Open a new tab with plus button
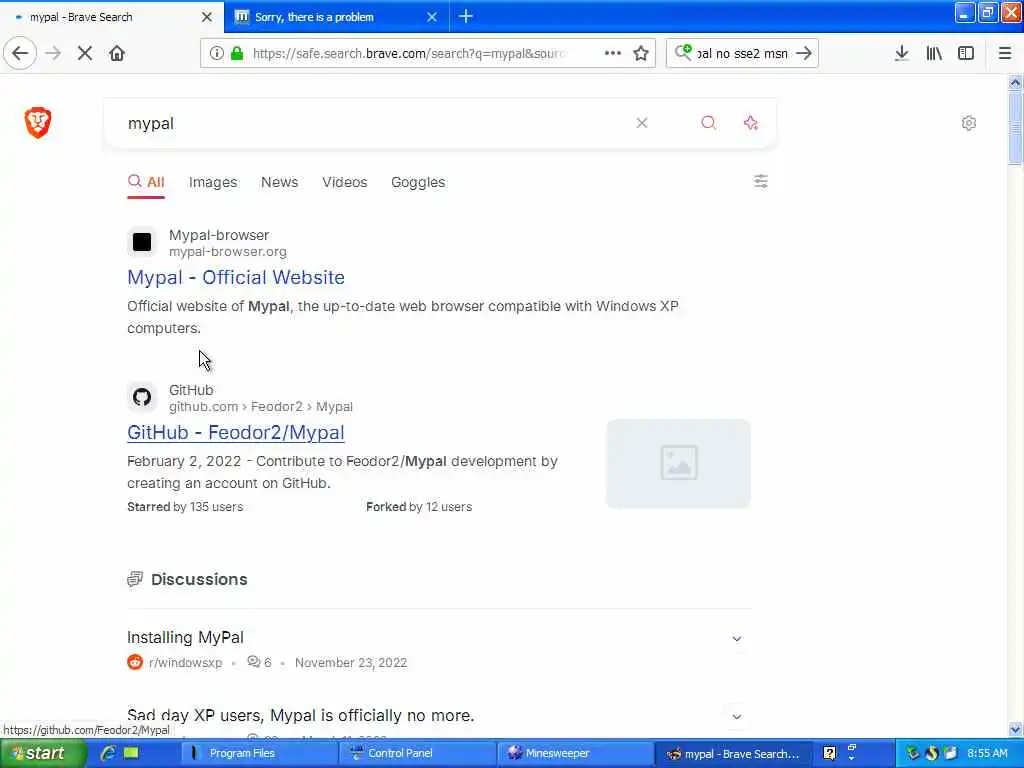Image resolution: width=1024 pixels, height=768 pixels. pos(466,16)
